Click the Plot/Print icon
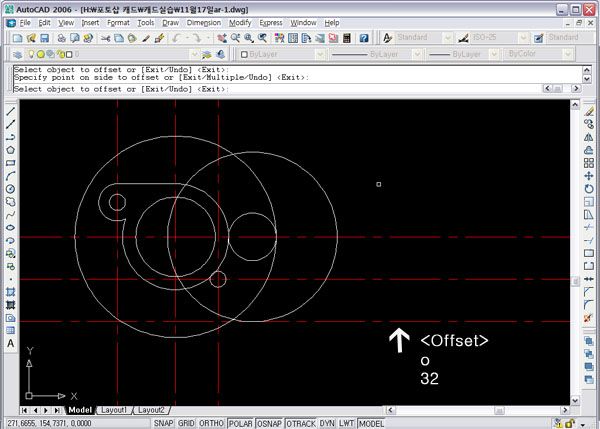Screen dimensions: 600x429 point(61,38)
